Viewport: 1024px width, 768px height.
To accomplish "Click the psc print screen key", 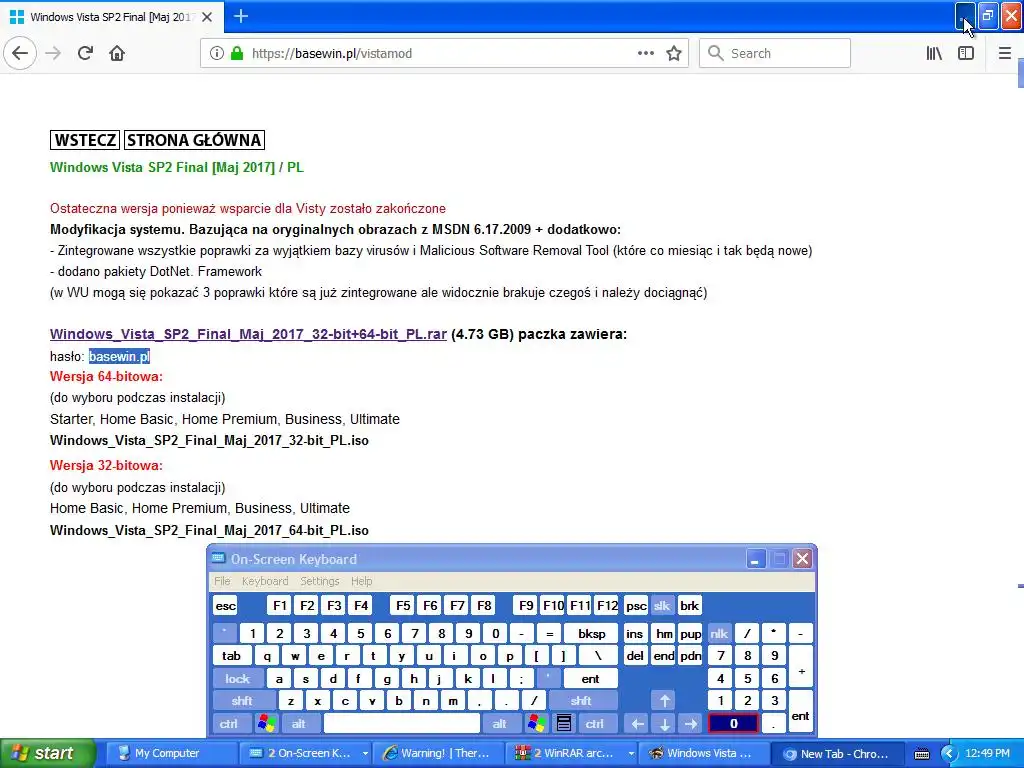I will point(636,606).
